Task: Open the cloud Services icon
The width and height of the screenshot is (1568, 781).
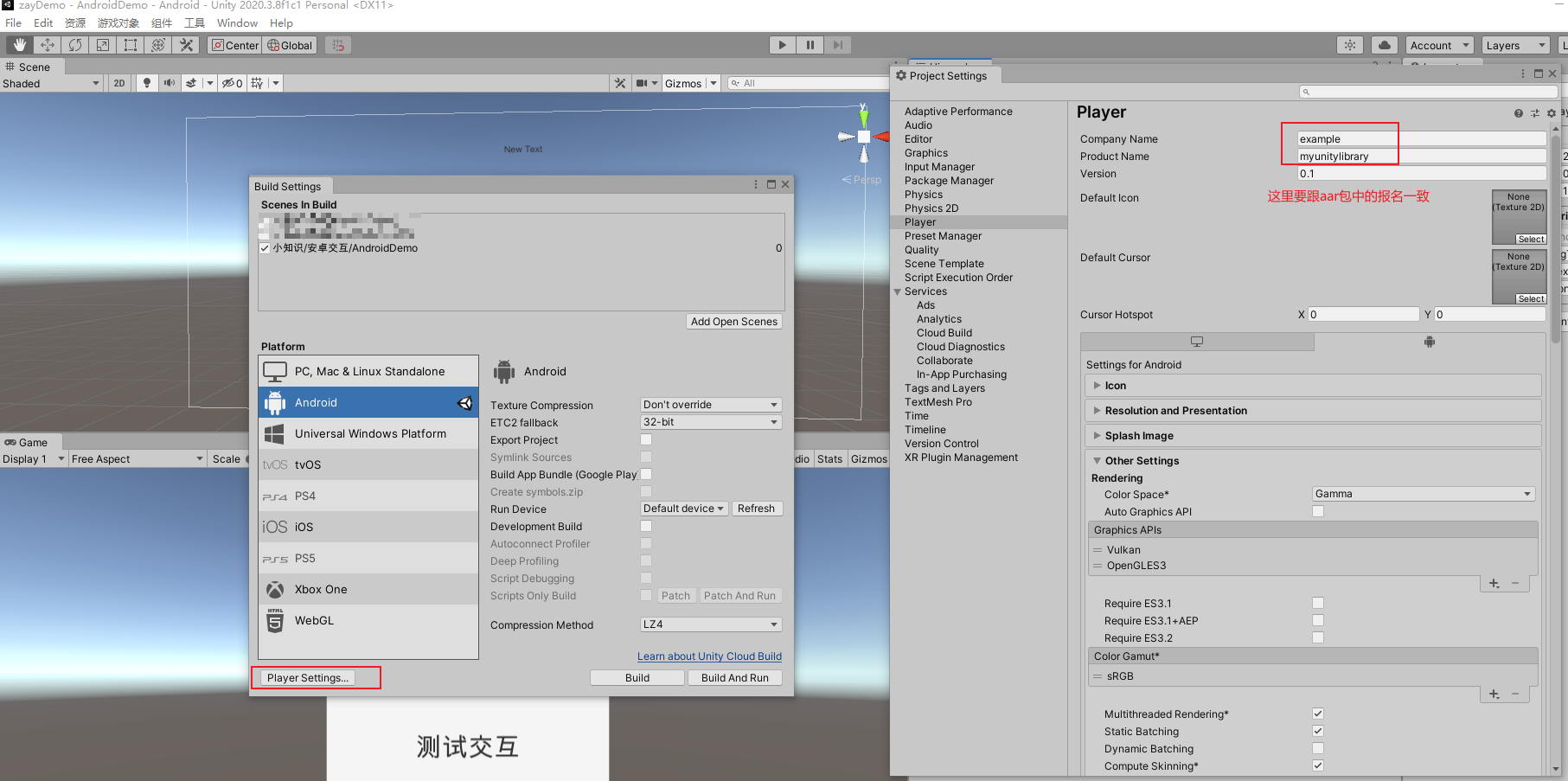Action: coord(1385,45)
